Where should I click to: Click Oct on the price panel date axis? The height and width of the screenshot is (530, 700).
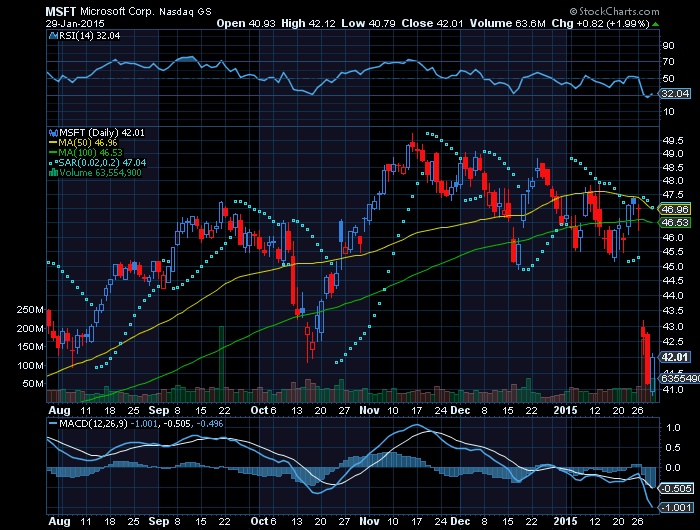tap(259, 410)
